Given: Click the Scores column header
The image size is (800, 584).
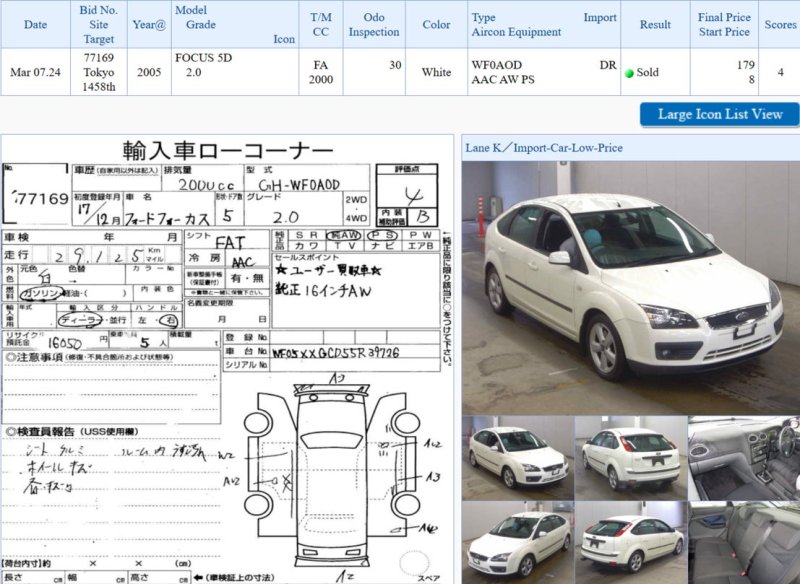Looking at the screenshot, I should tap(780, 25).
